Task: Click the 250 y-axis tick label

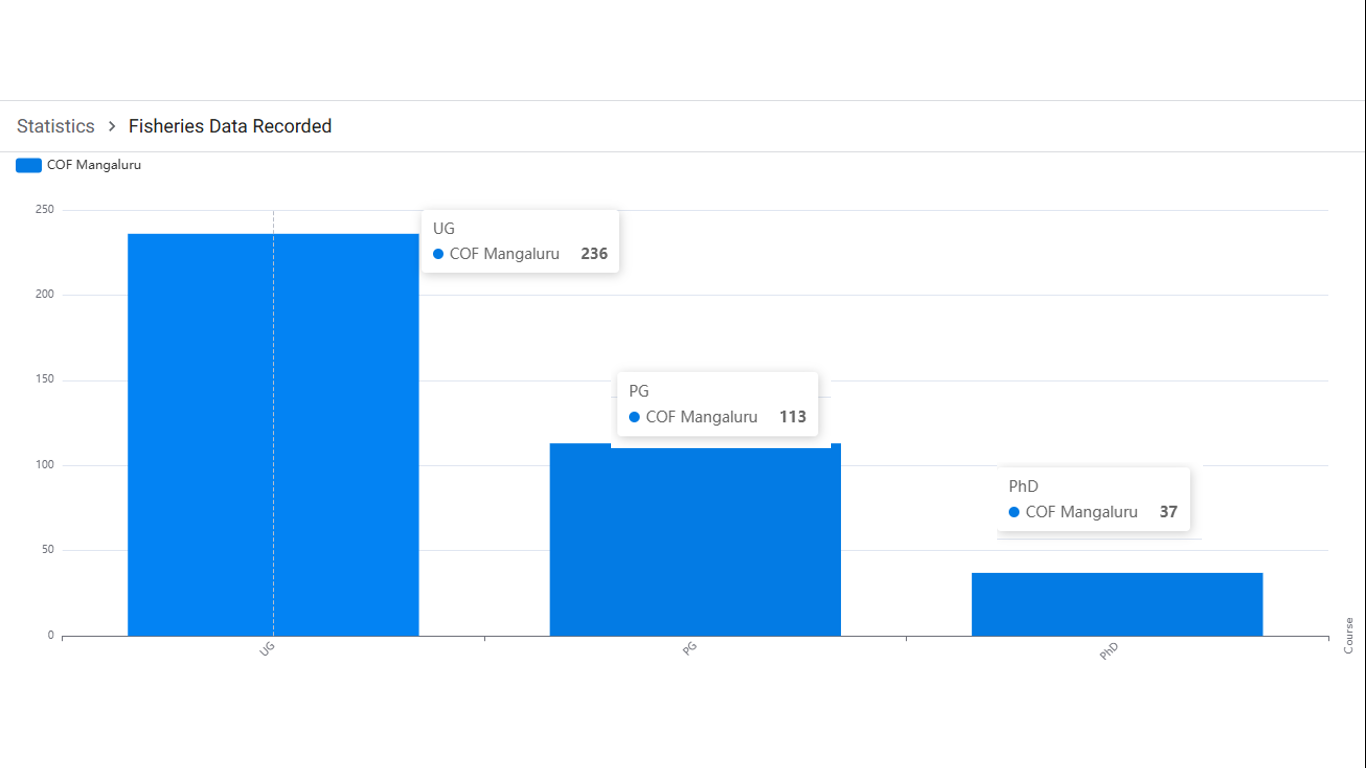Action: (44, 210)
